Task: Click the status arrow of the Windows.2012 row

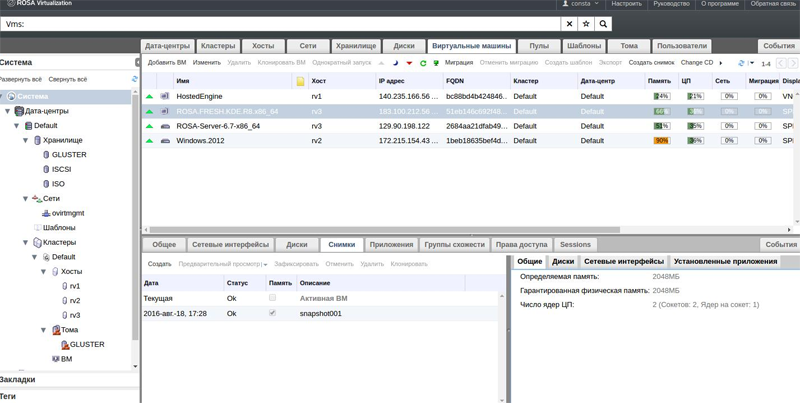Action: [149, 141]
